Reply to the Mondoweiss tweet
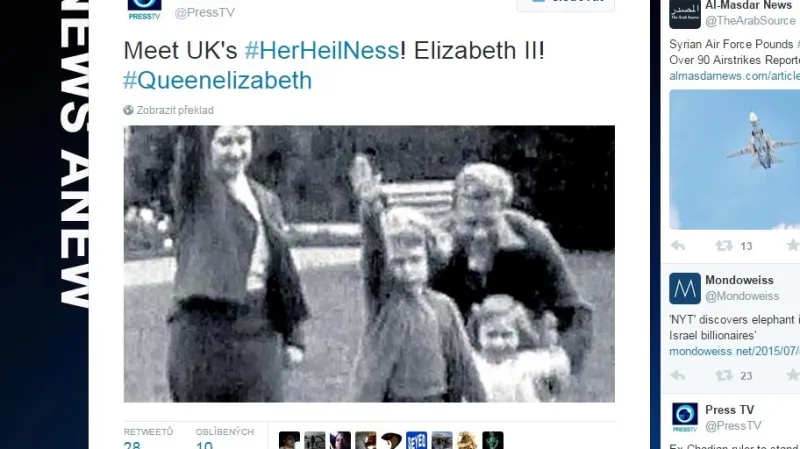Screen dimensions: 800x449 (678, 376)
